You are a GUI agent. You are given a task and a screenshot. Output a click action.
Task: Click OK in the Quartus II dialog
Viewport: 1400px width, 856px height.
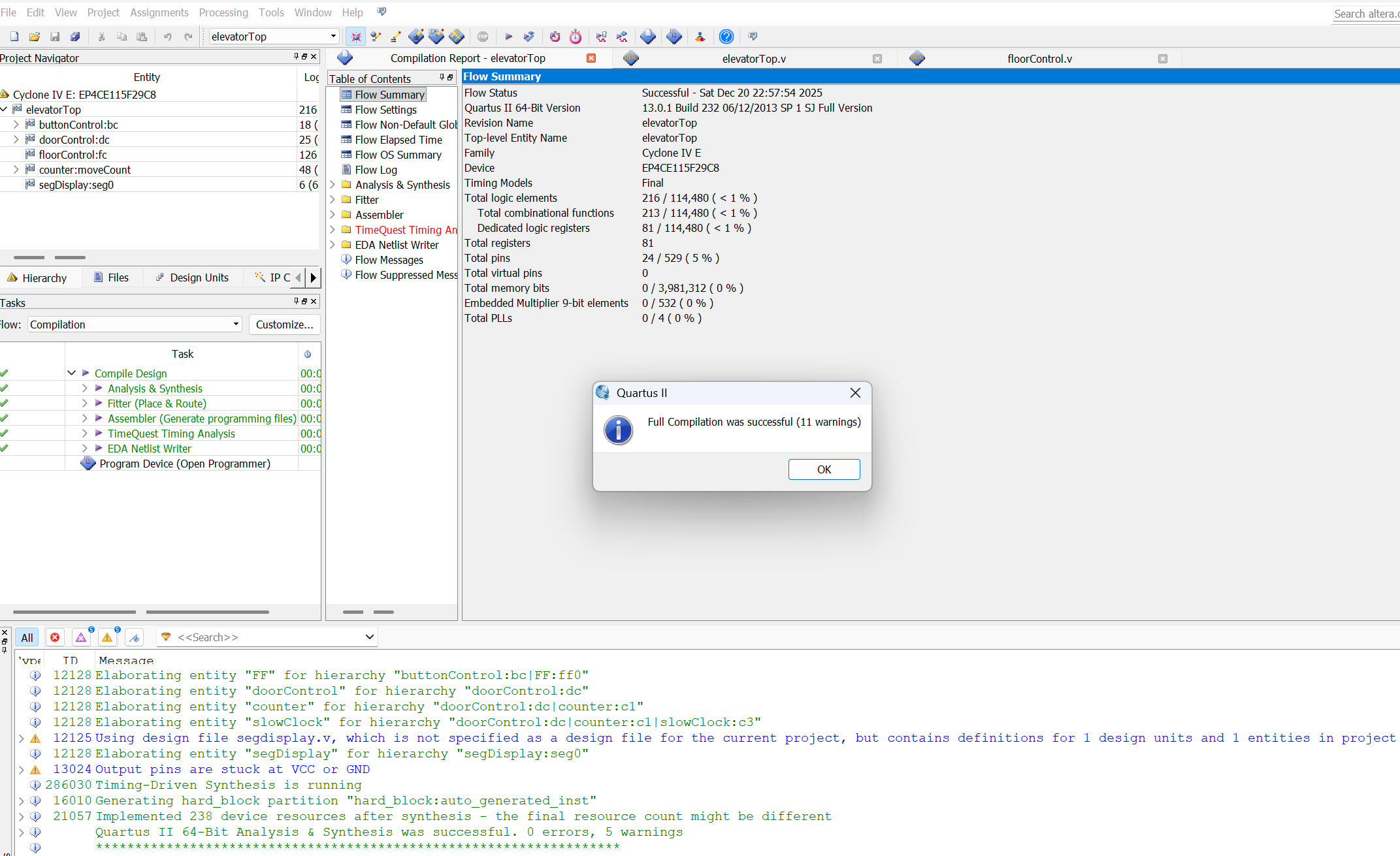point(824,469)
